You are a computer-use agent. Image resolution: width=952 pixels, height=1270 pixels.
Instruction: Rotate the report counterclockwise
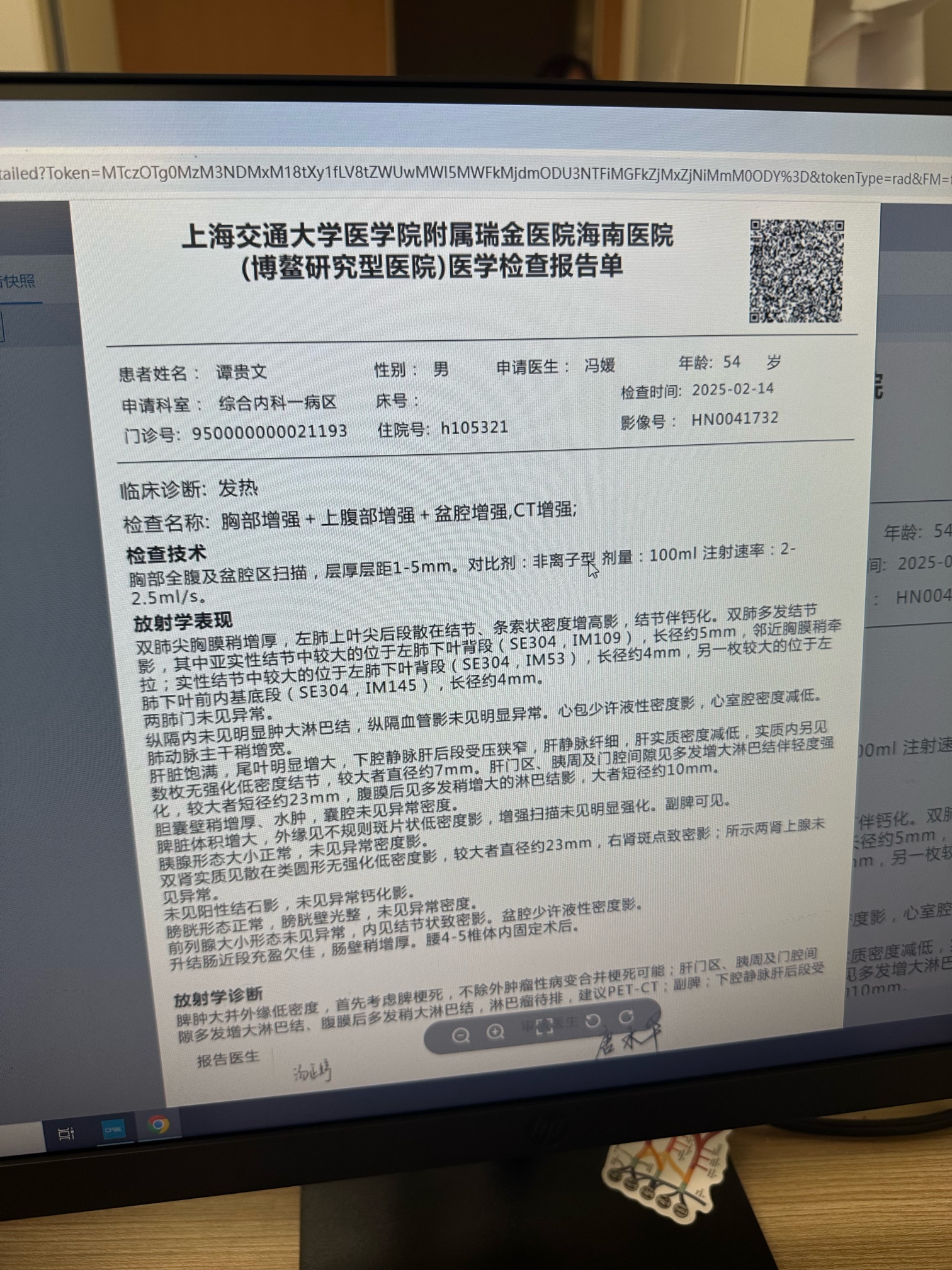(592, 1021)
